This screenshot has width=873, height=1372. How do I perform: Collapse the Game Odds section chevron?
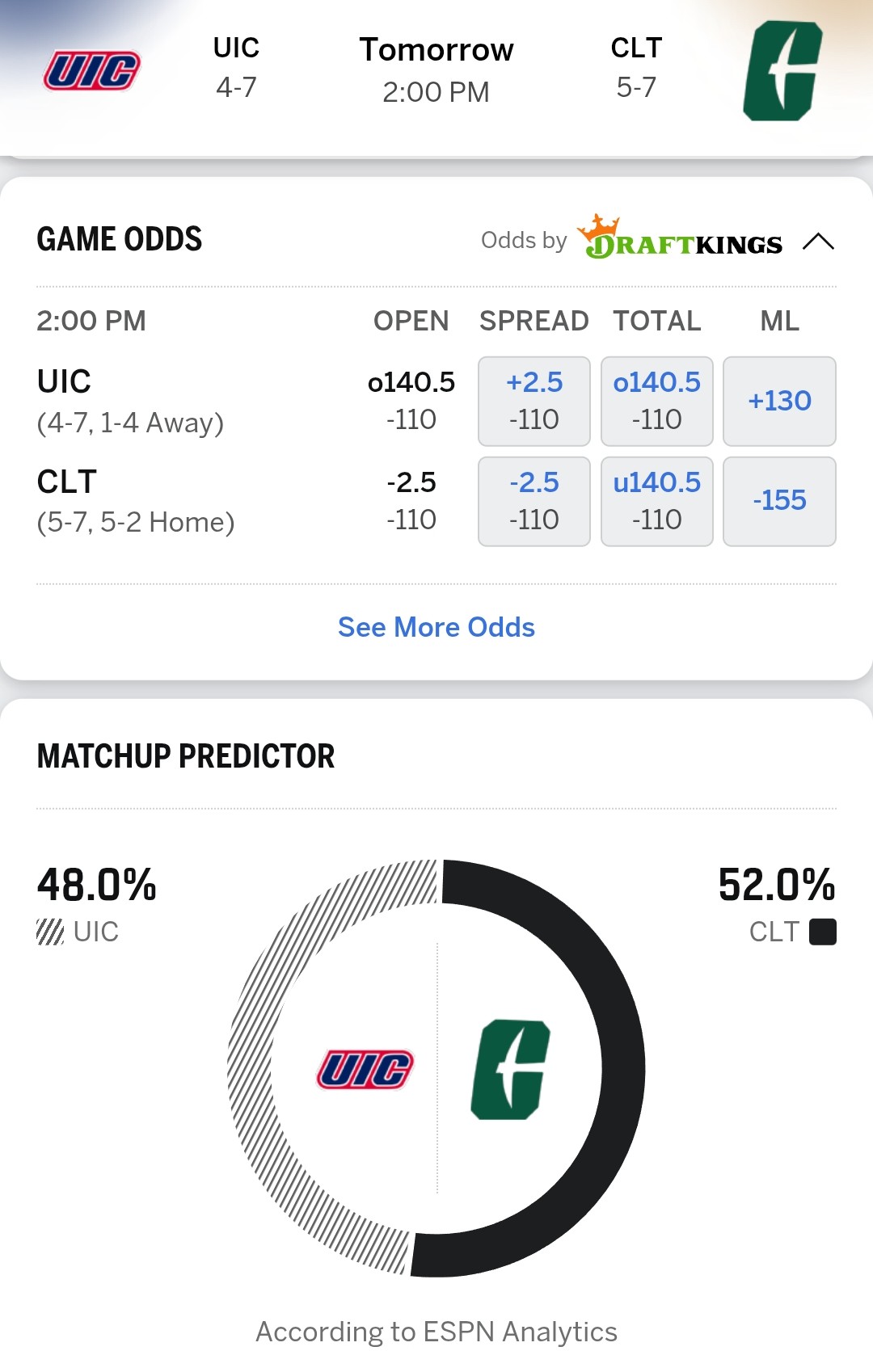(x=818, y=242)
